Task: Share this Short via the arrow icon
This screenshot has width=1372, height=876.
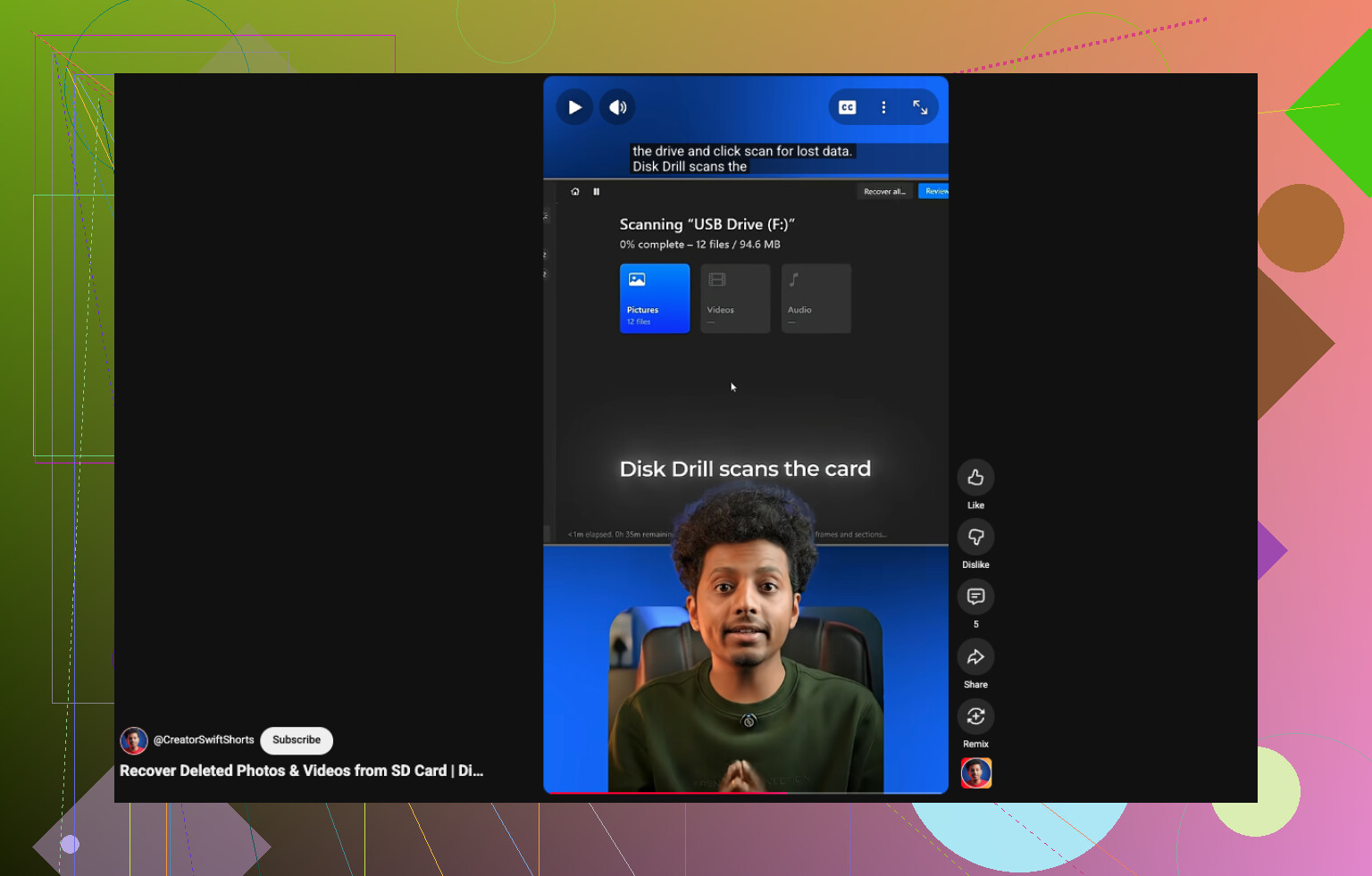Action: tap(975, 657)
